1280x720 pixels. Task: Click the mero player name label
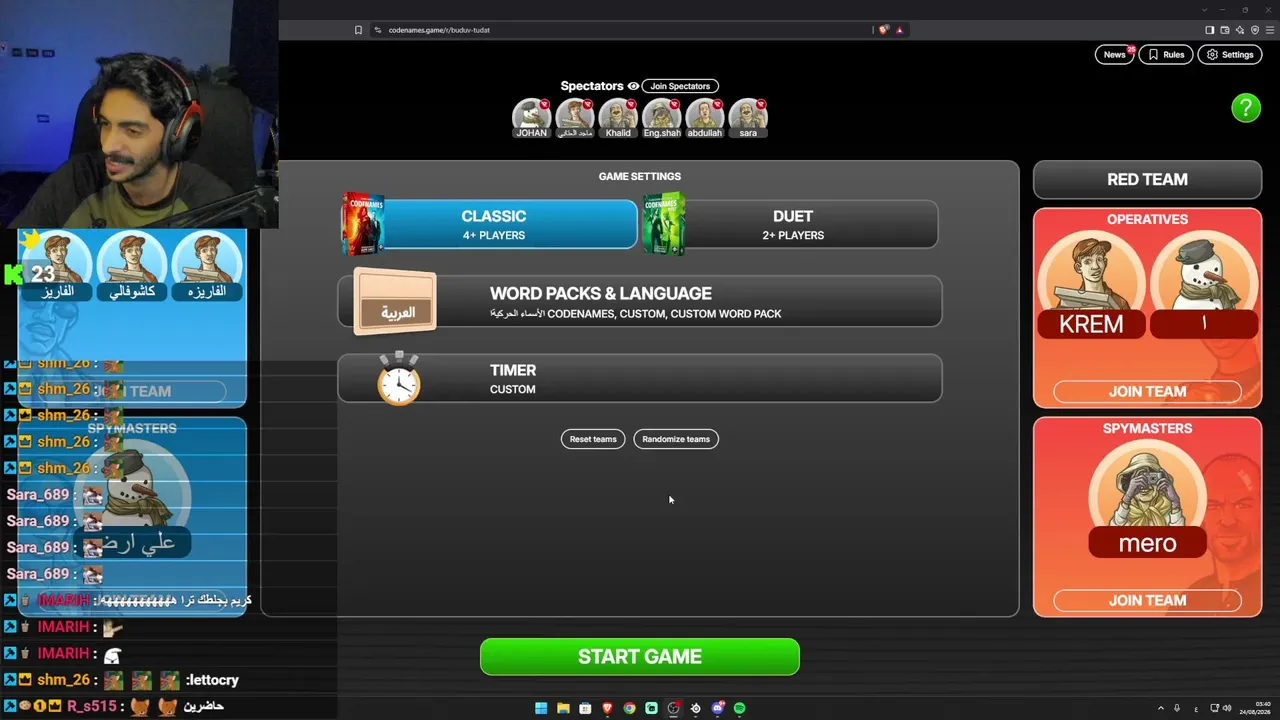pos(1147,544)
